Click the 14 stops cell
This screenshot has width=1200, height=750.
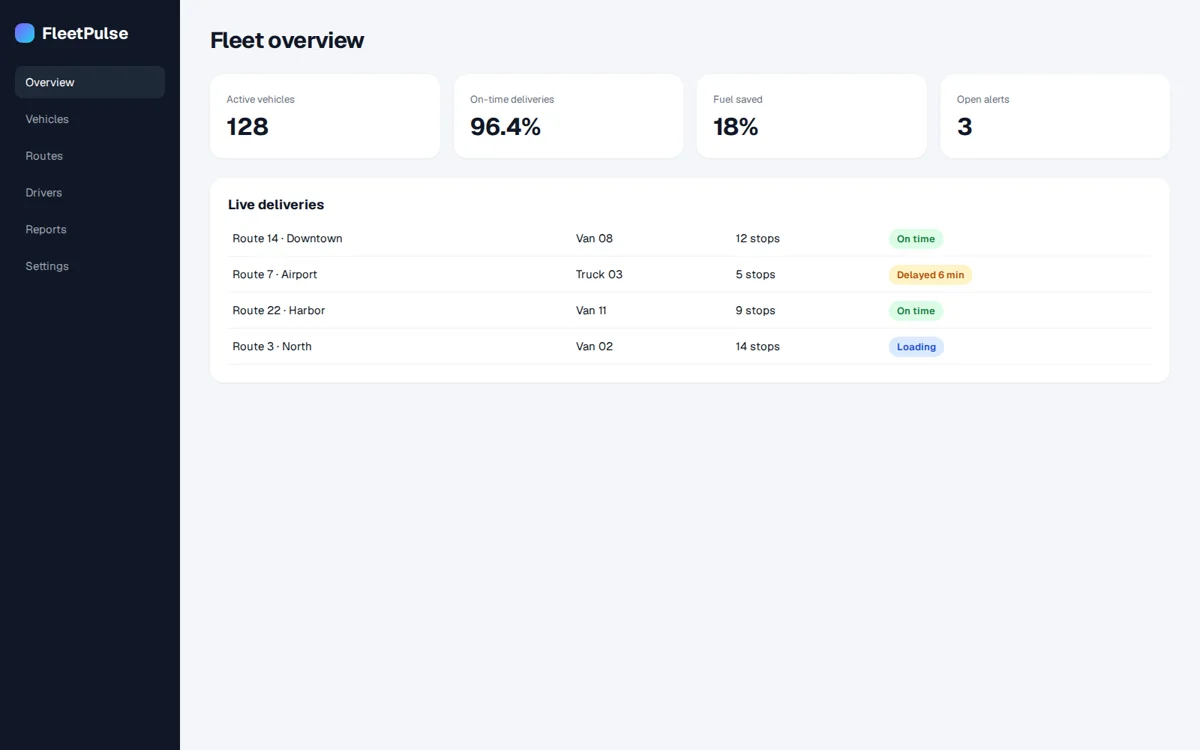click(x=757, y=347)
